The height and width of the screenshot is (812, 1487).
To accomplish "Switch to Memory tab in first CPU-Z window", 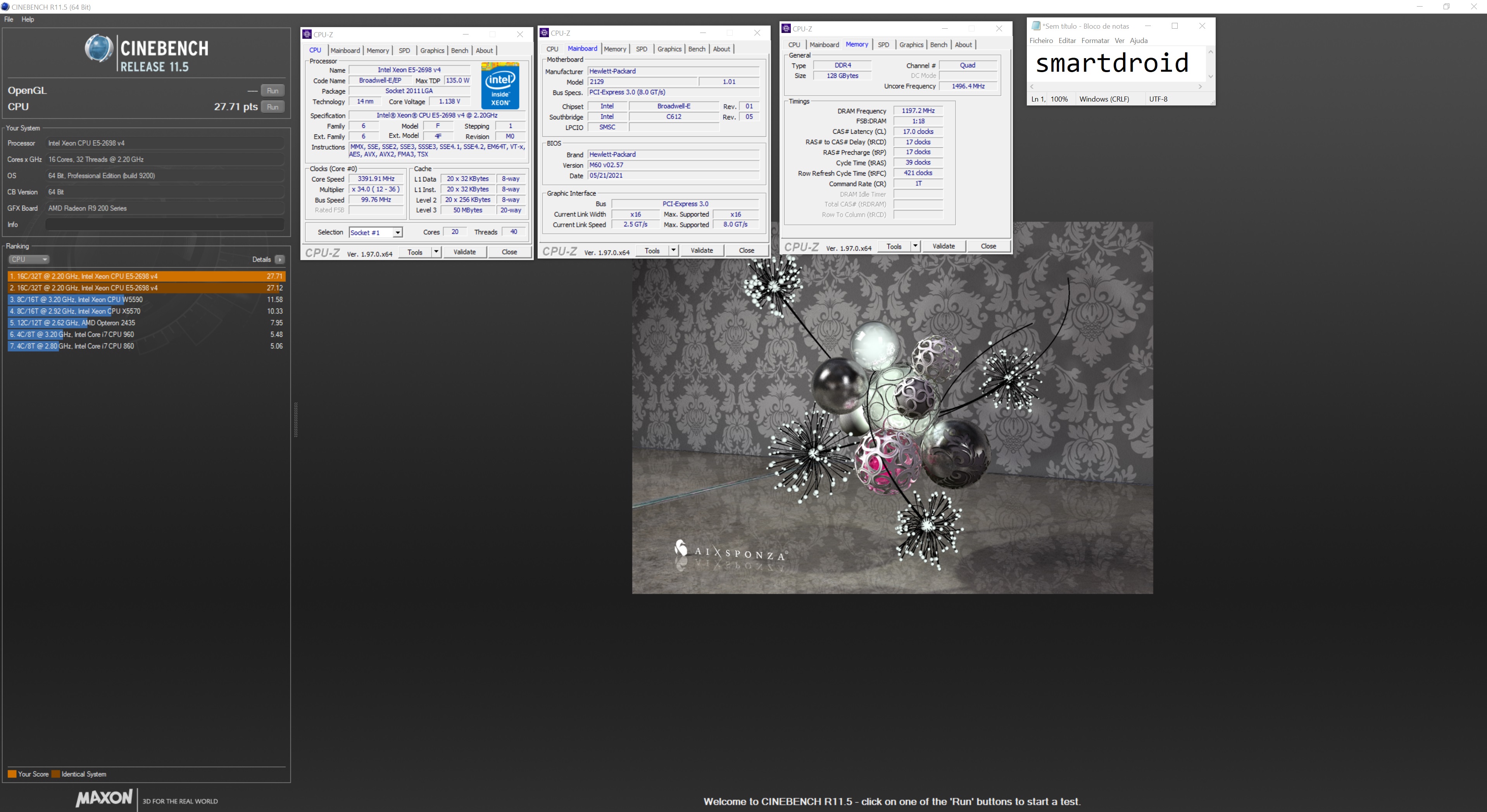I will 378,51.
